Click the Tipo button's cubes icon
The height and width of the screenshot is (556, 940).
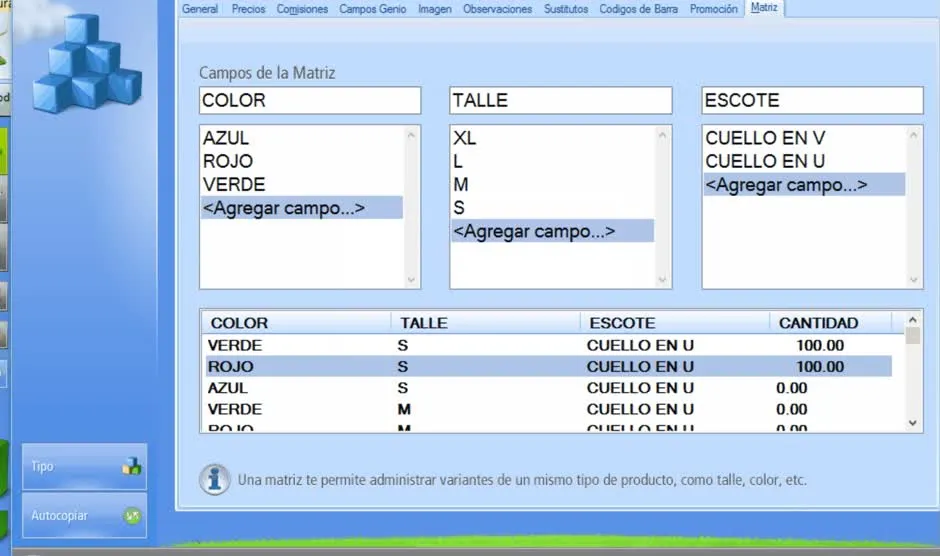click(132, 466)
